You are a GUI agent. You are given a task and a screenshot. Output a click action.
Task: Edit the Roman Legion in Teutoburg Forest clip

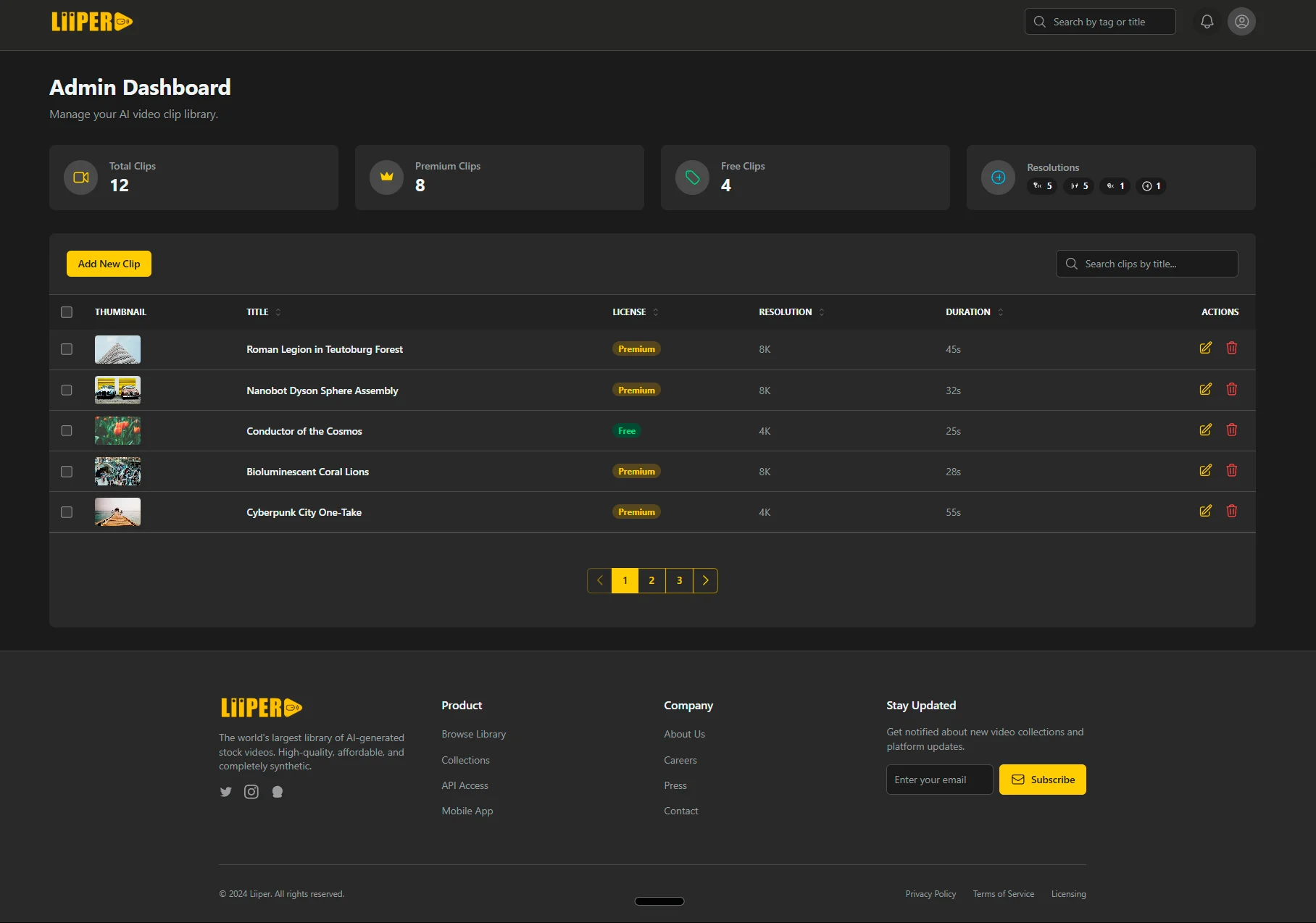1205,348
